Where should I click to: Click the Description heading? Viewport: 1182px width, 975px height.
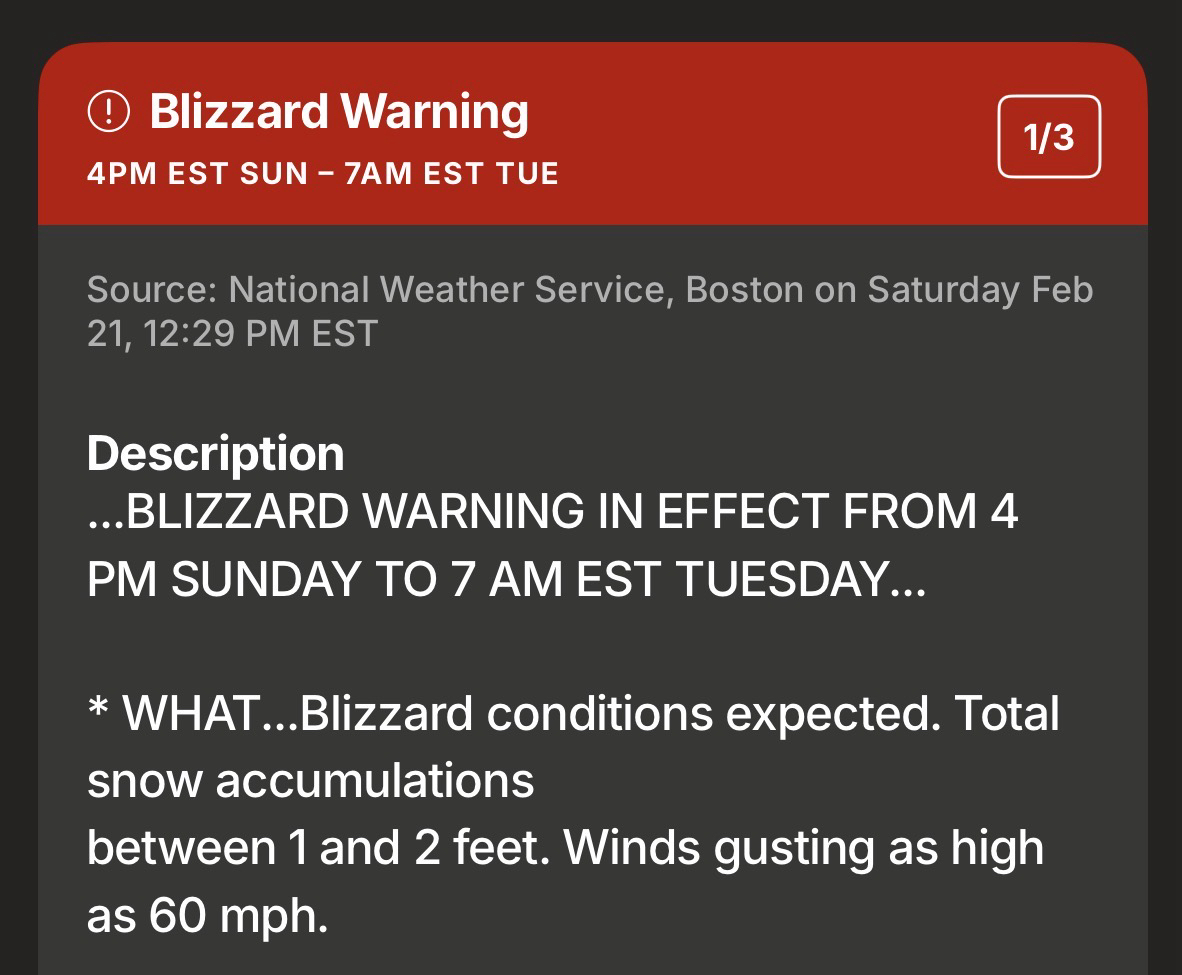(215, 453)
